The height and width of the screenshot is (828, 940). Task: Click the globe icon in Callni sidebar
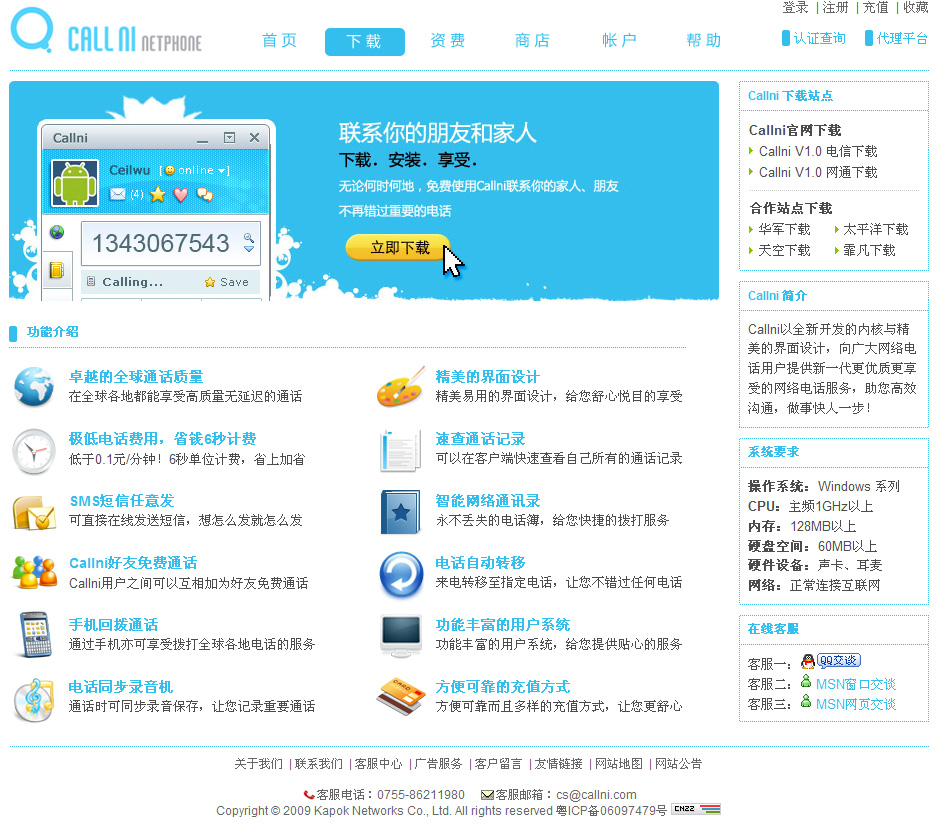click(57, 232)
